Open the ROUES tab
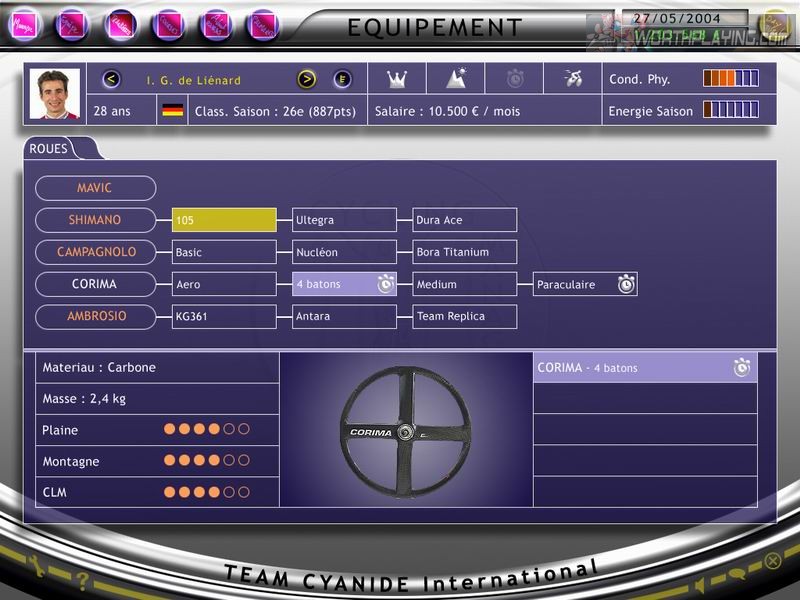The height and width of the screenshot is (600, 800). [50, 149]
